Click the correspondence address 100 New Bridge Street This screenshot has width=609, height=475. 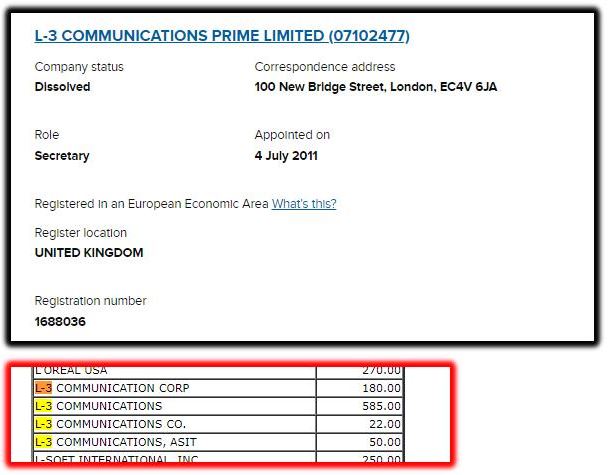tap(376, 87)
